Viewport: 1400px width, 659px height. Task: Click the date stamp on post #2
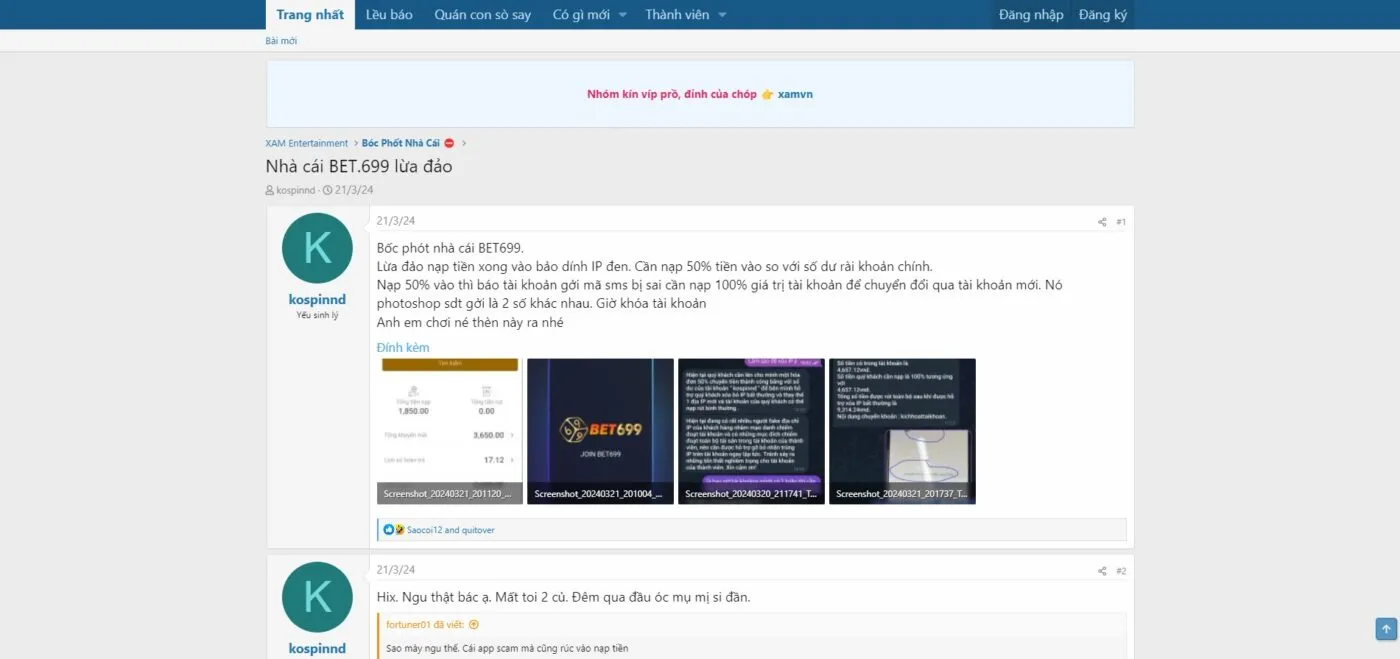click(396, 570)
